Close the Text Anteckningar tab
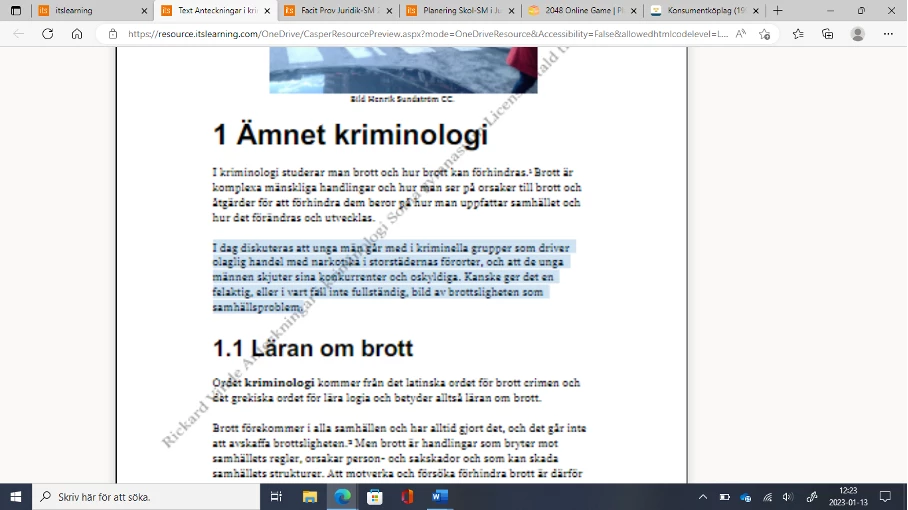 [267, 11]
